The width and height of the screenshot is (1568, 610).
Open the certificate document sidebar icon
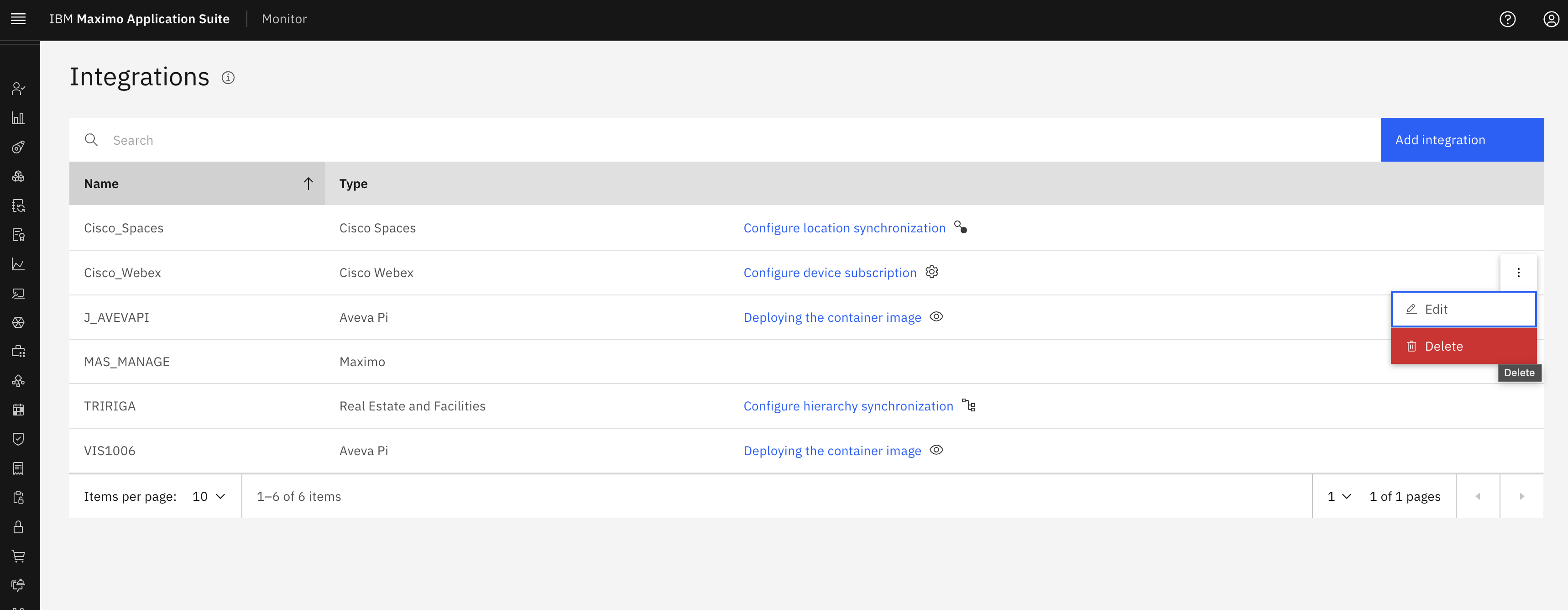pyautogui.click(x=18, y=235)
